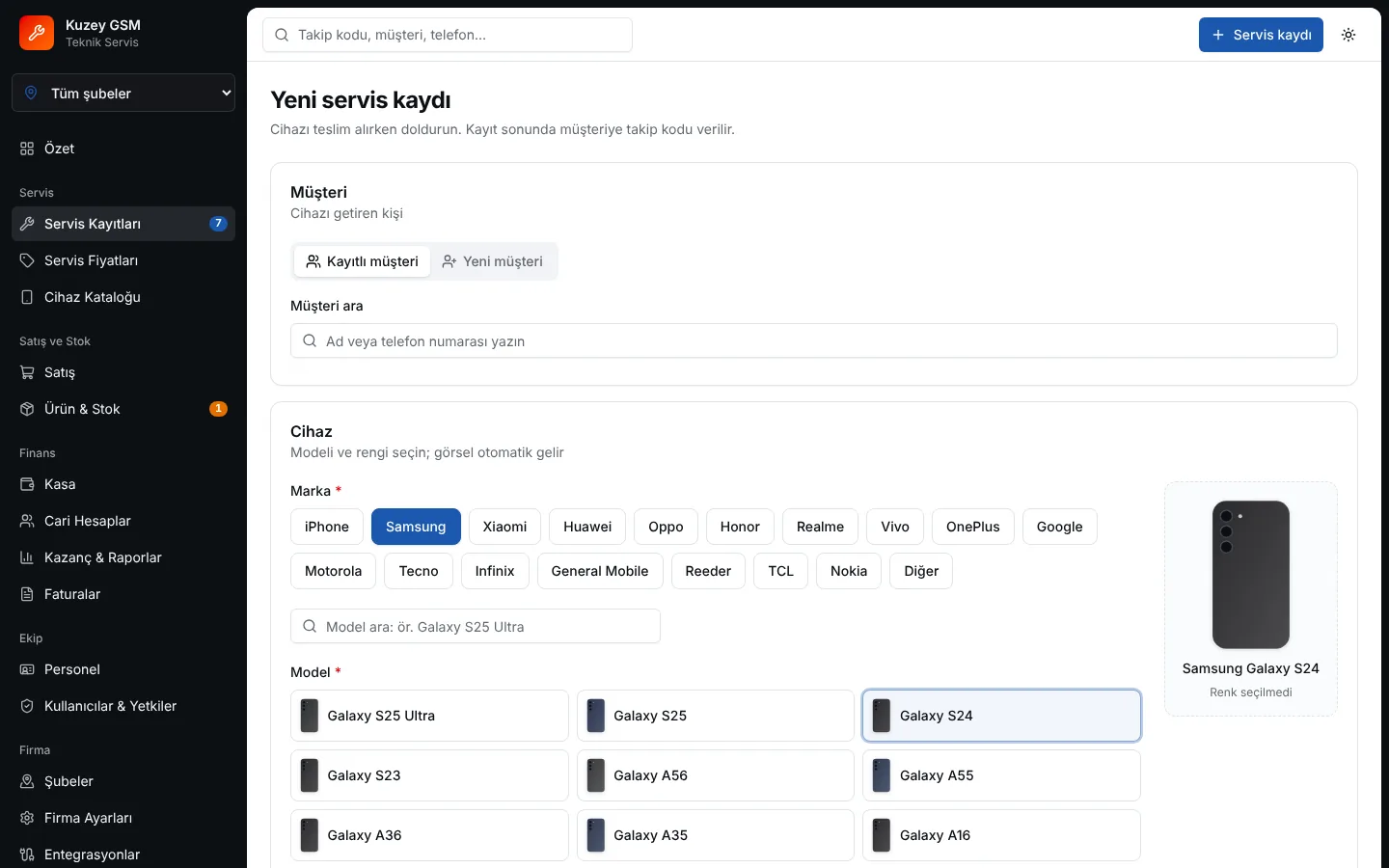Focus the Müşteri ara search field
This screenshot has height=868, width=1389.
814,340
